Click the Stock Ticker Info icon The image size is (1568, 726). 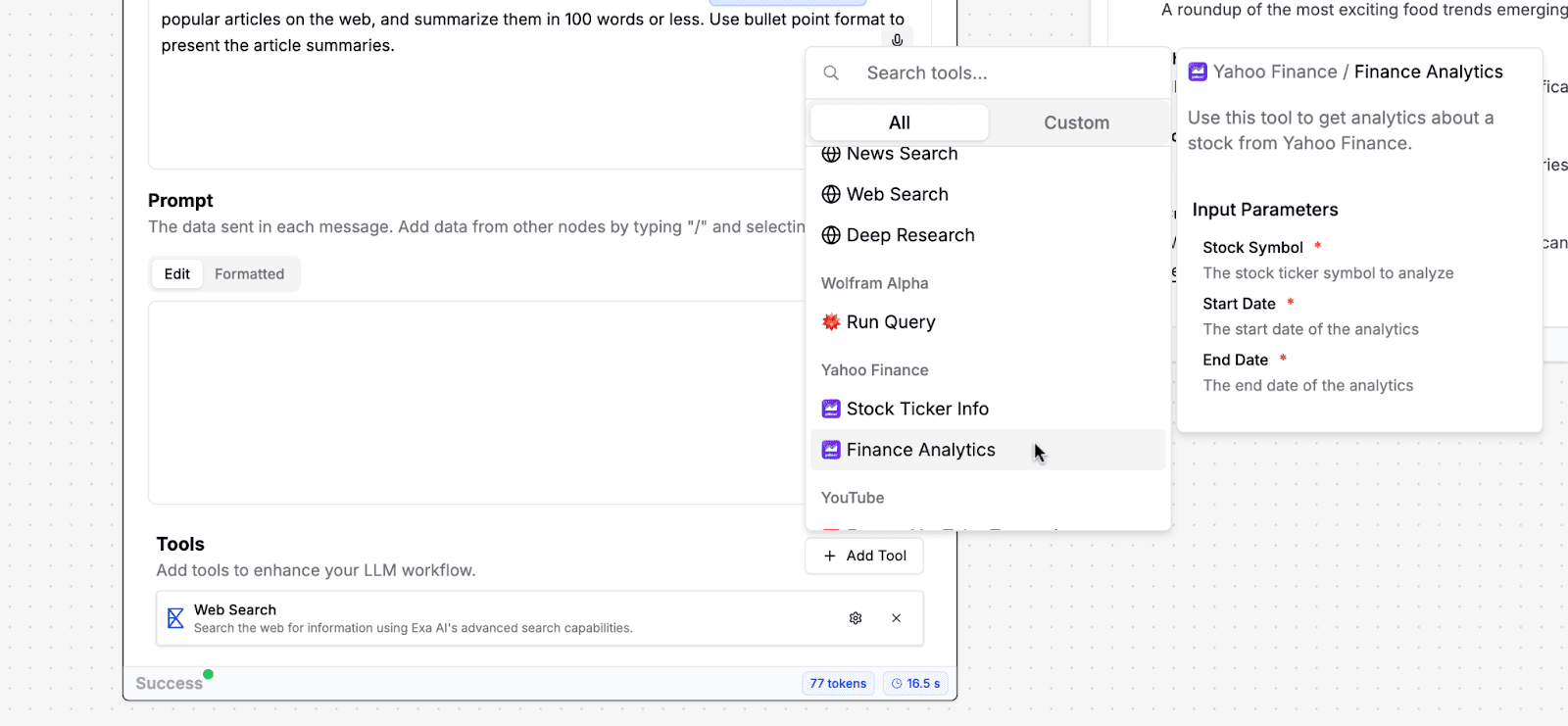point(831,409)
